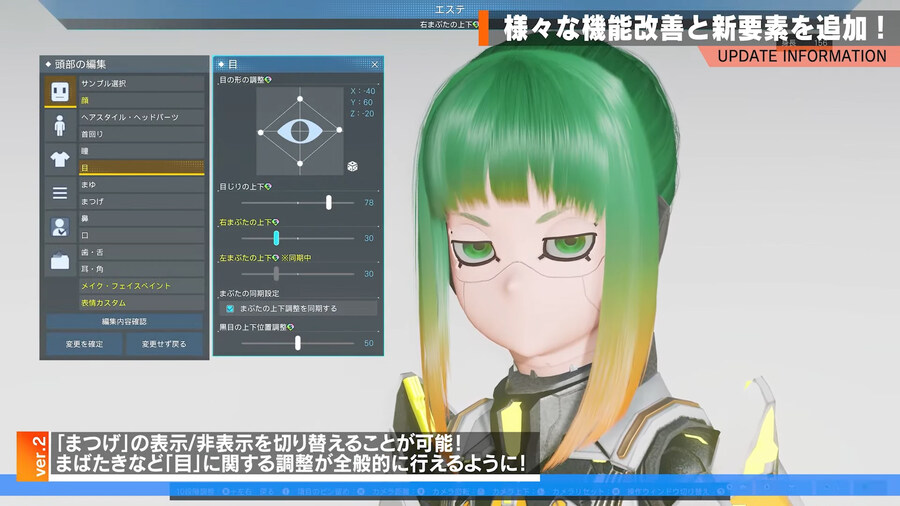This screenshot has height=506, width=900.
Task: Close the 目 panel with X
Action: pyautogui.click(x=374, y=65)
